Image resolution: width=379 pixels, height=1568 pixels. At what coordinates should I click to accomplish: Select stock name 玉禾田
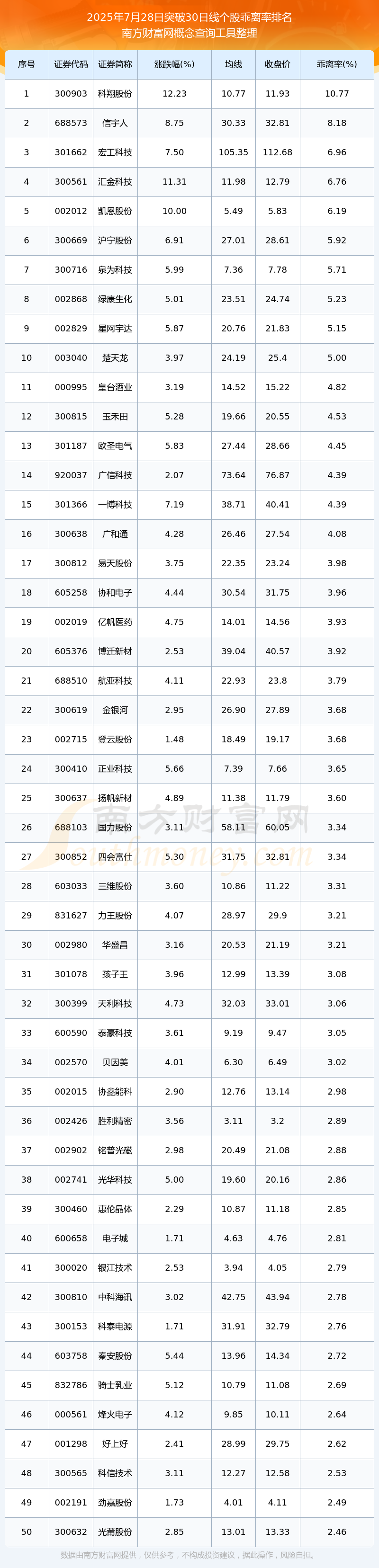point(115,417)
